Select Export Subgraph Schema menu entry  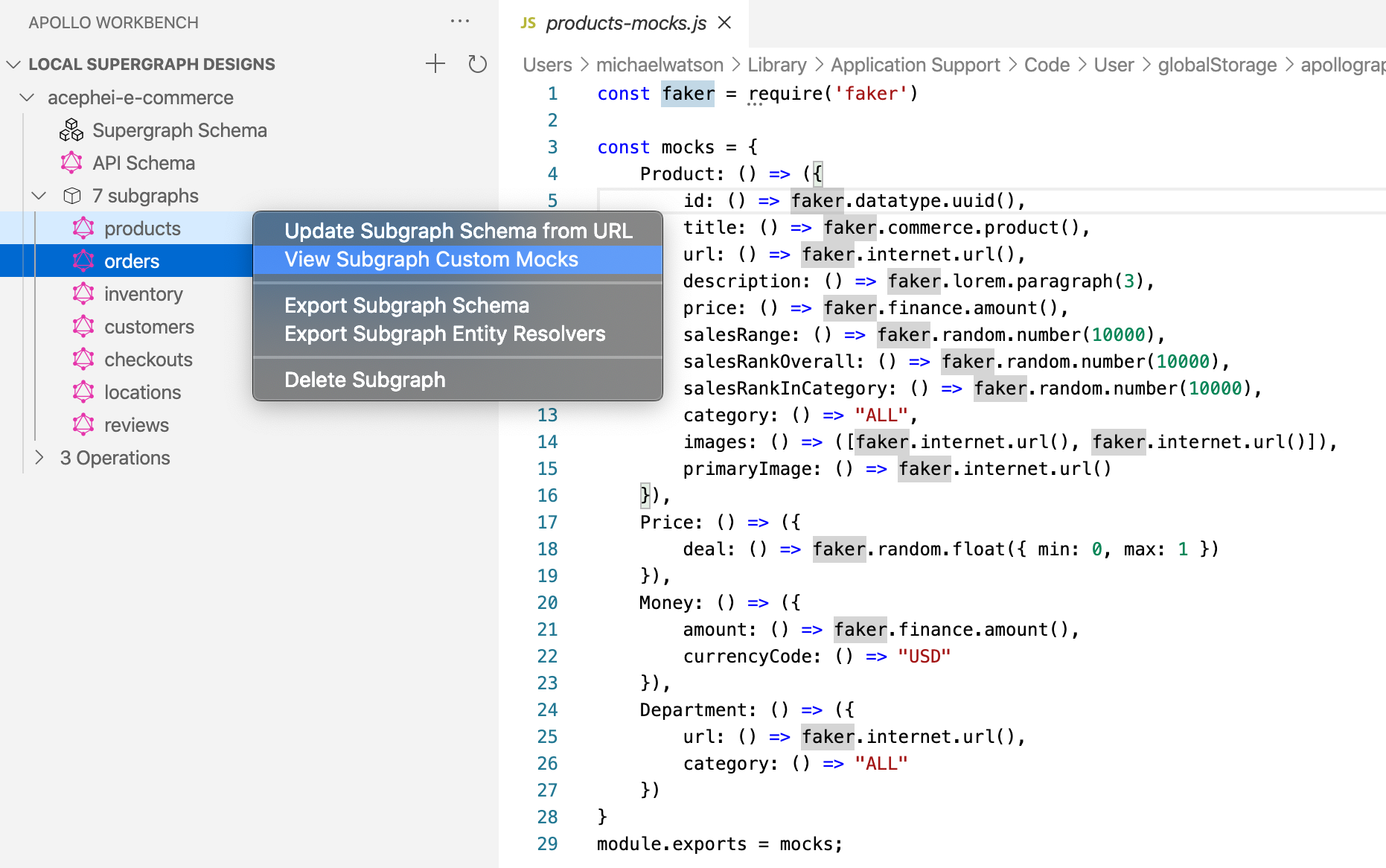[459, 305]
